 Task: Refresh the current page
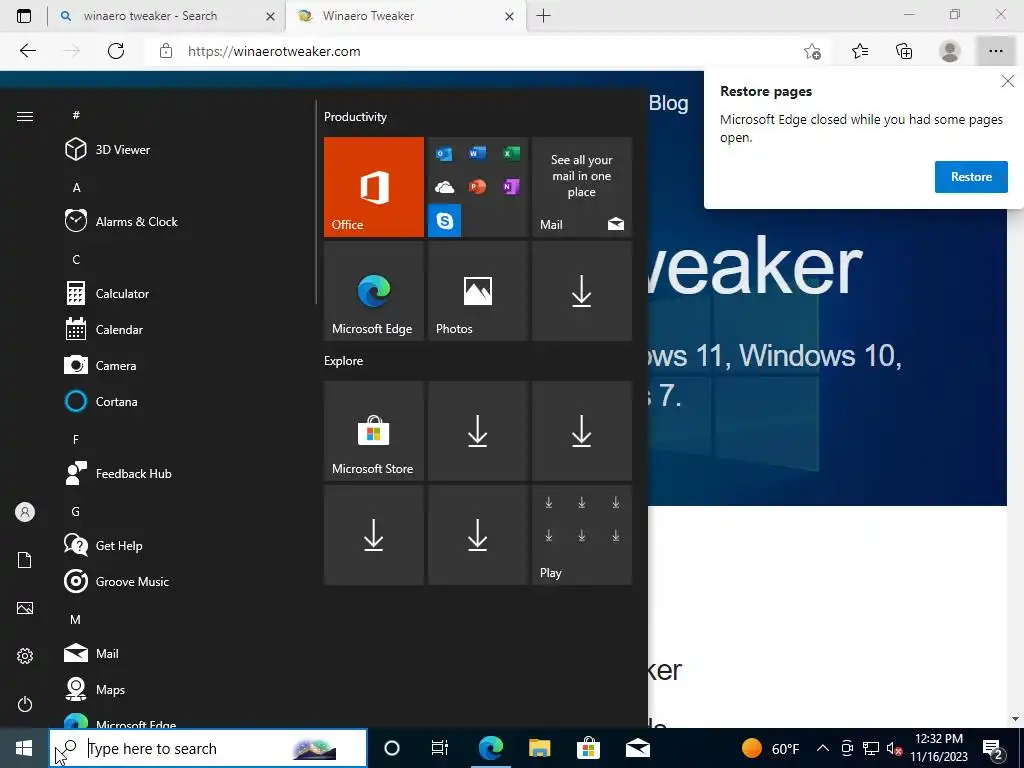pyautogui.click(x=116, y=51)
